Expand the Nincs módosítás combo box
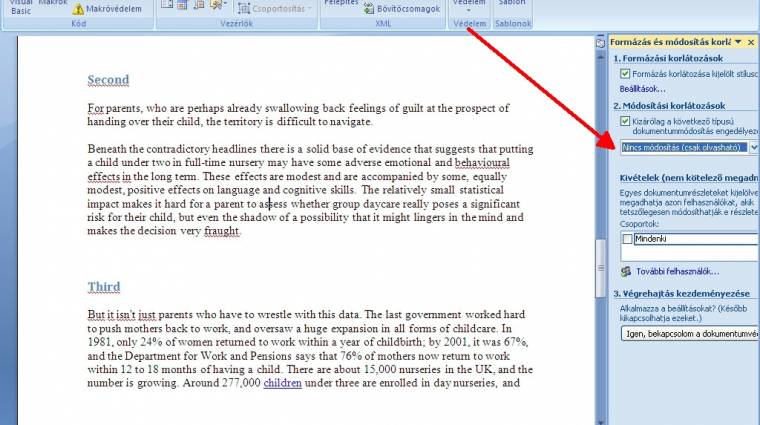Screen dimensions: 760x425 [753, 147]
